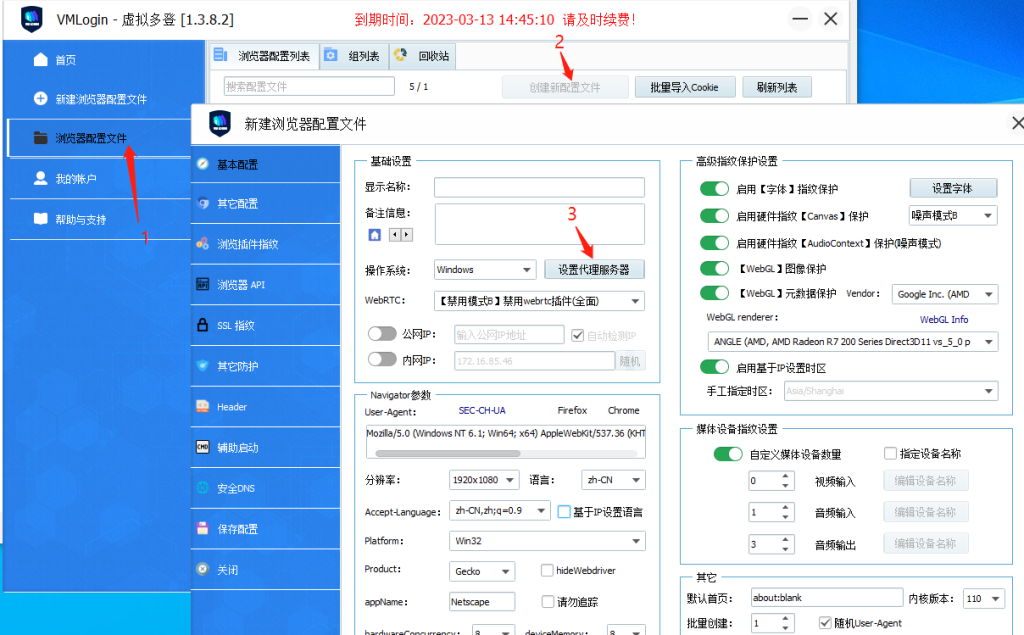
Task: Click the CMD icon for 辅助启动
Action: (202, 447)
